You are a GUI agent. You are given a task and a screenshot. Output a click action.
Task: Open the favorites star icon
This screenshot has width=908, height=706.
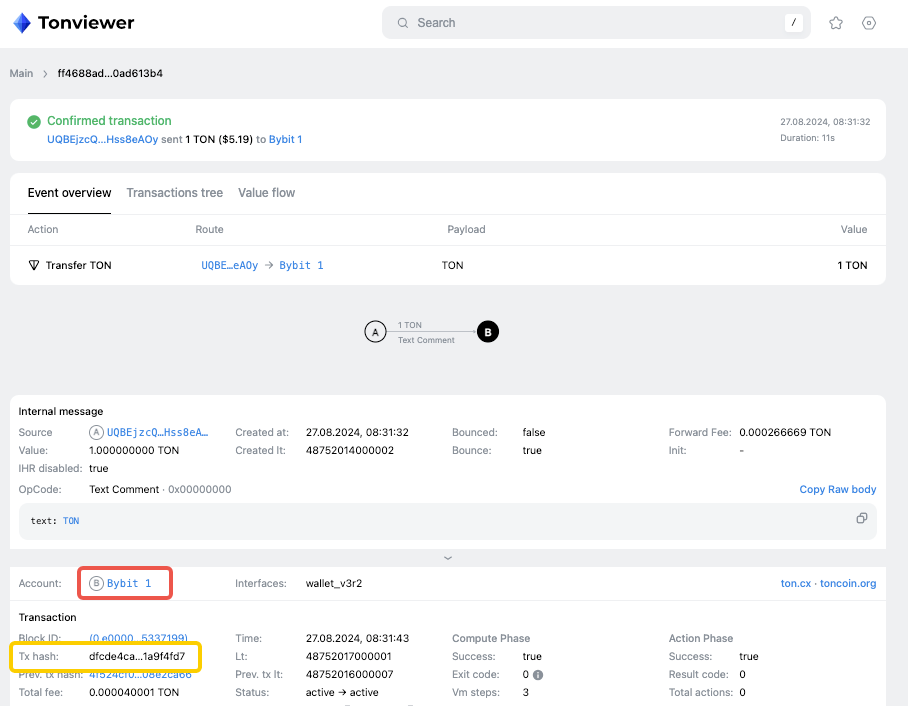[x=836, y=23]
